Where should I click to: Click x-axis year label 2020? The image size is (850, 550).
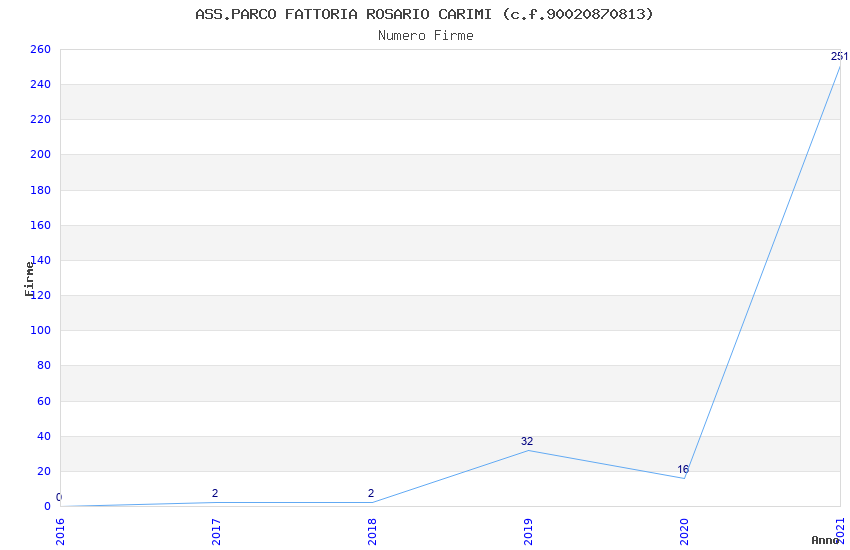click(685, 532)
